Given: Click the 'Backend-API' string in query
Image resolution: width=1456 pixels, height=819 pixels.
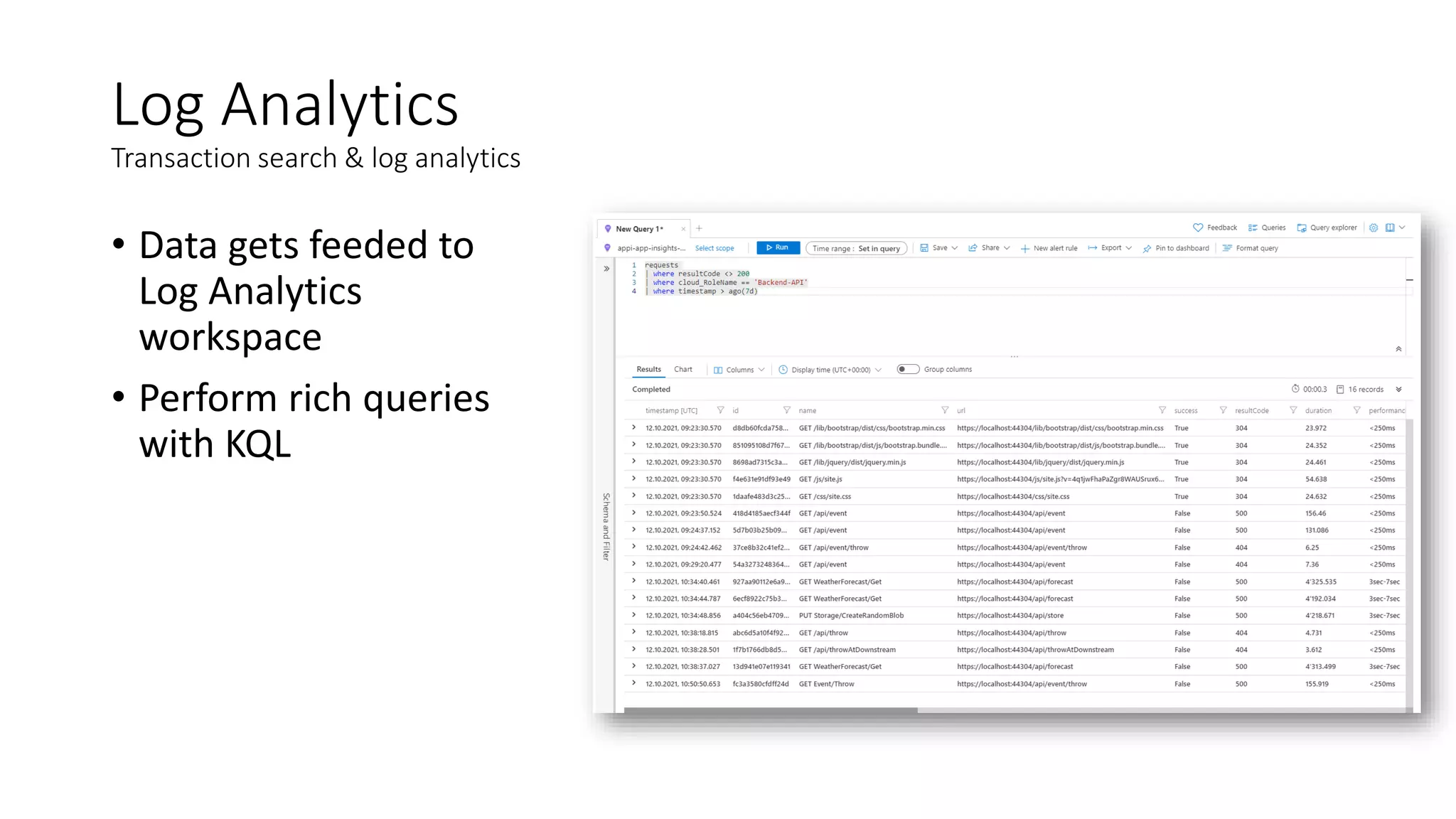Looking at the screenshot, I should (781, 282).
